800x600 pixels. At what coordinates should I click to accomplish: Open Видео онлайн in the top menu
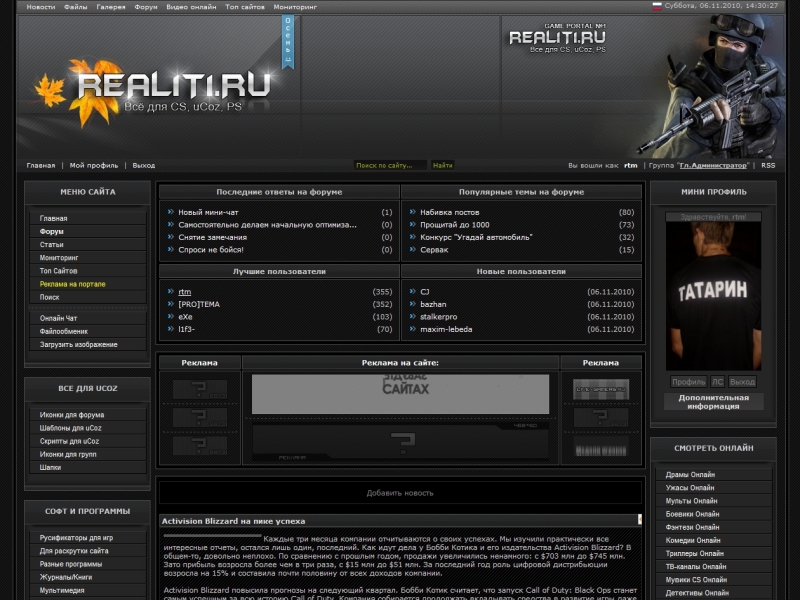[191, 7]
